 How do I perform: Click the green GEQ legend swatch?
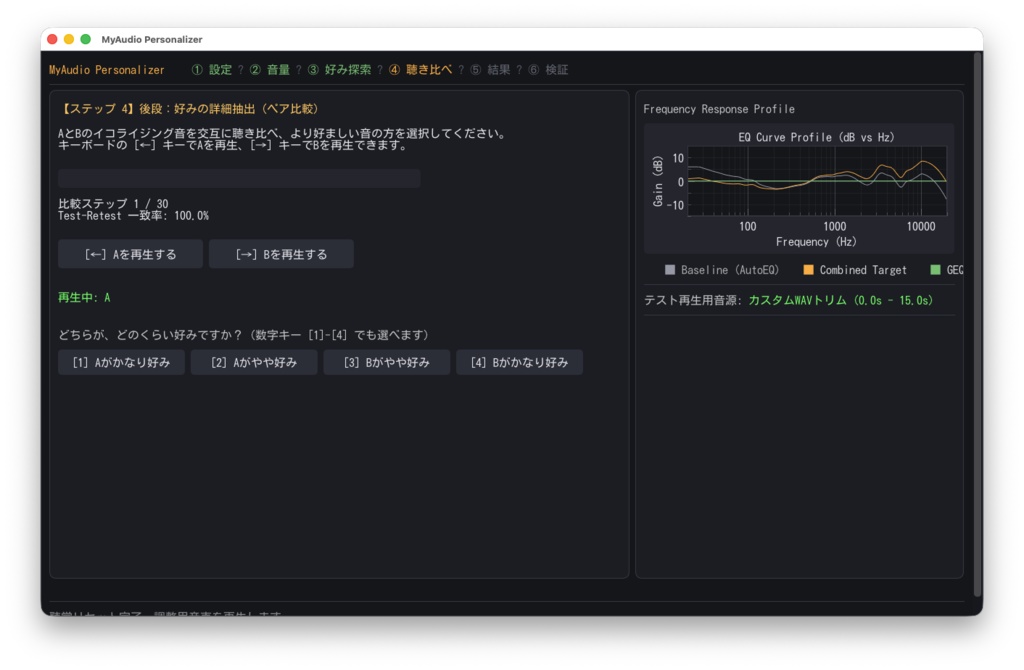tap(935, 270)
